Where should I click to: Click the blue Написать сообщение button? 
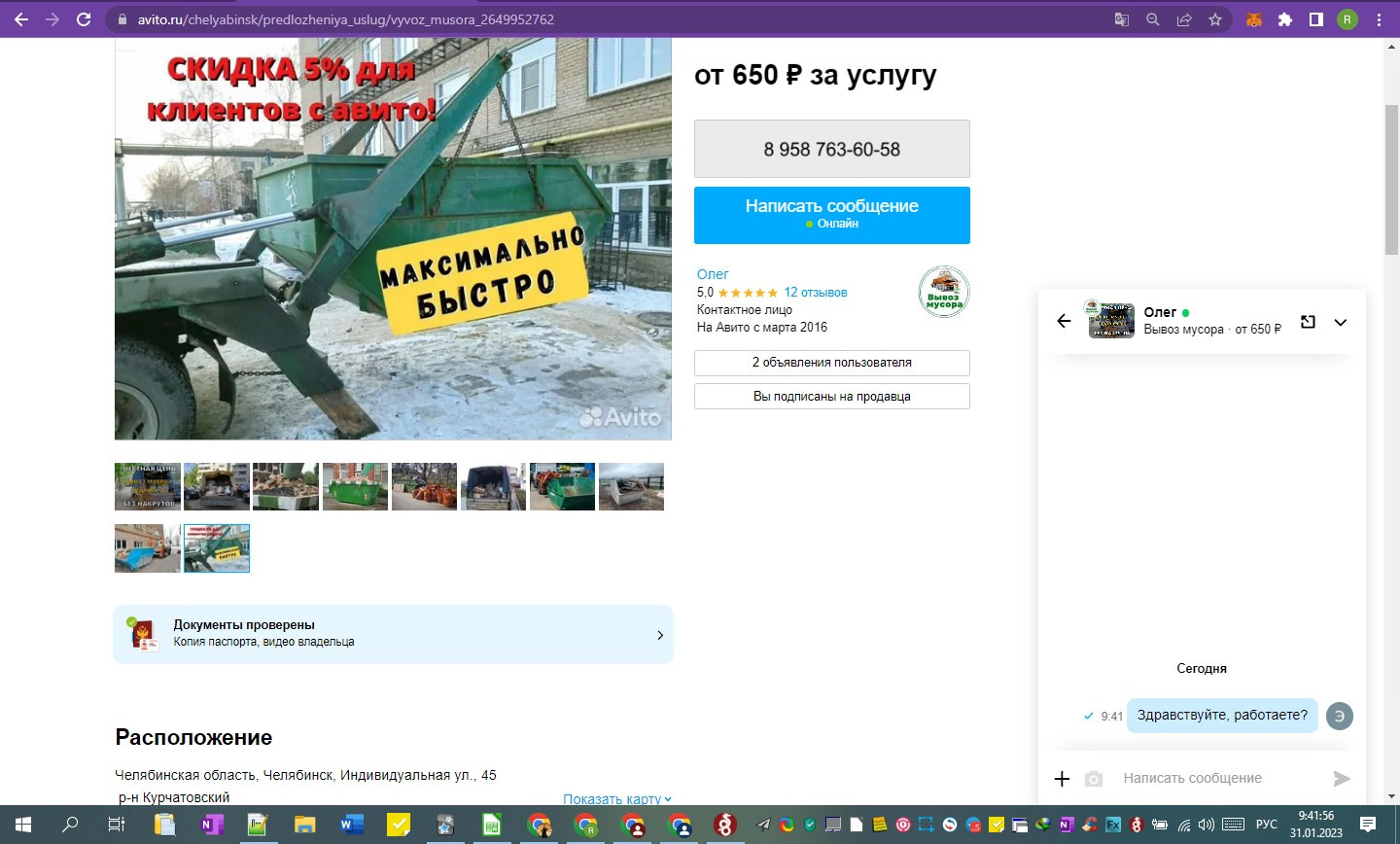(832, 215)
